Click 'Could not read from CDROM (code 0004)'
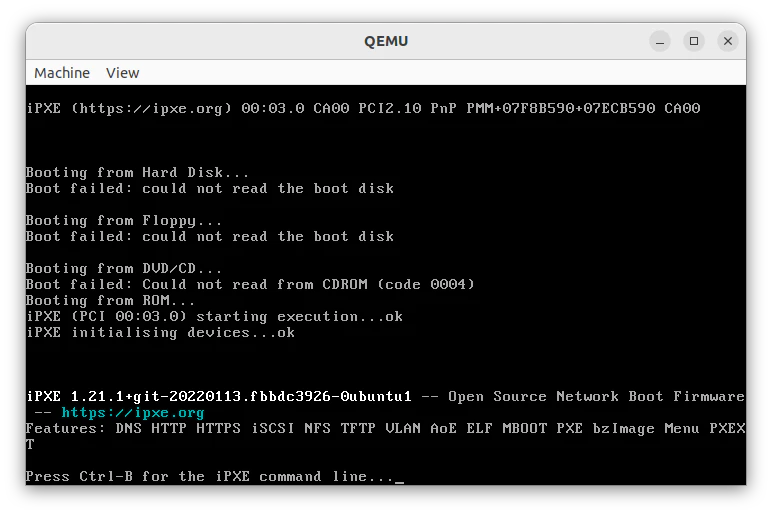This screenshot has width=772, height=514. 308,285
